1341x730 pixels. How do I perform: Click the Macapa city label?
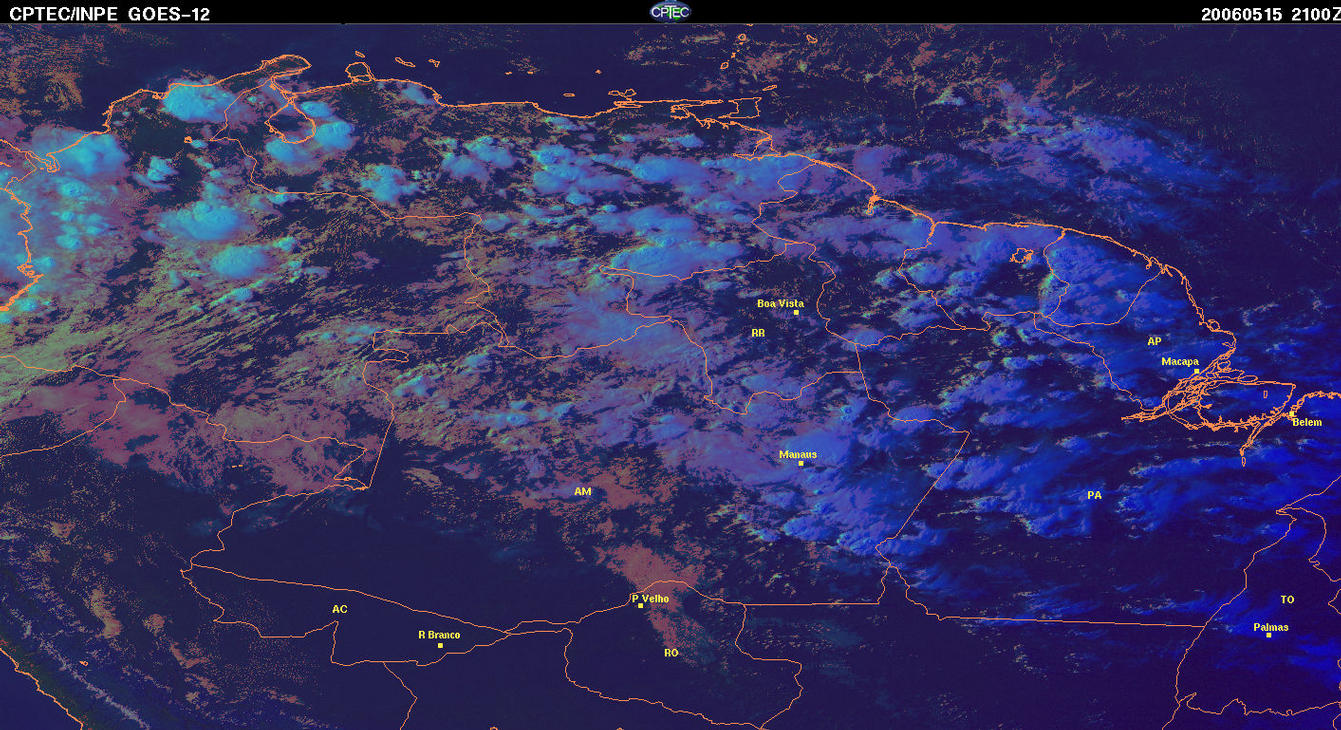click(x=1180, y=361)
